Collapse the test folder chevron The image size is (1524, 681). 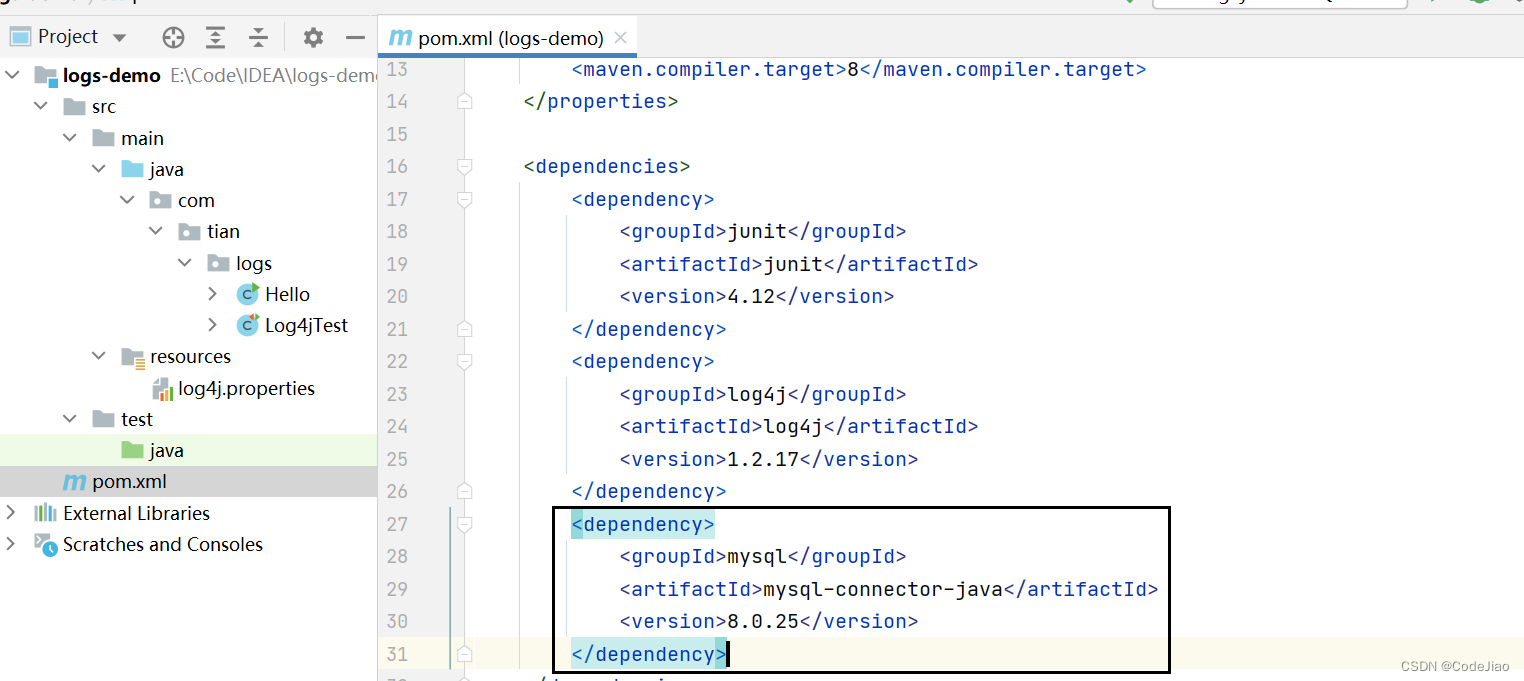point(69,419)
